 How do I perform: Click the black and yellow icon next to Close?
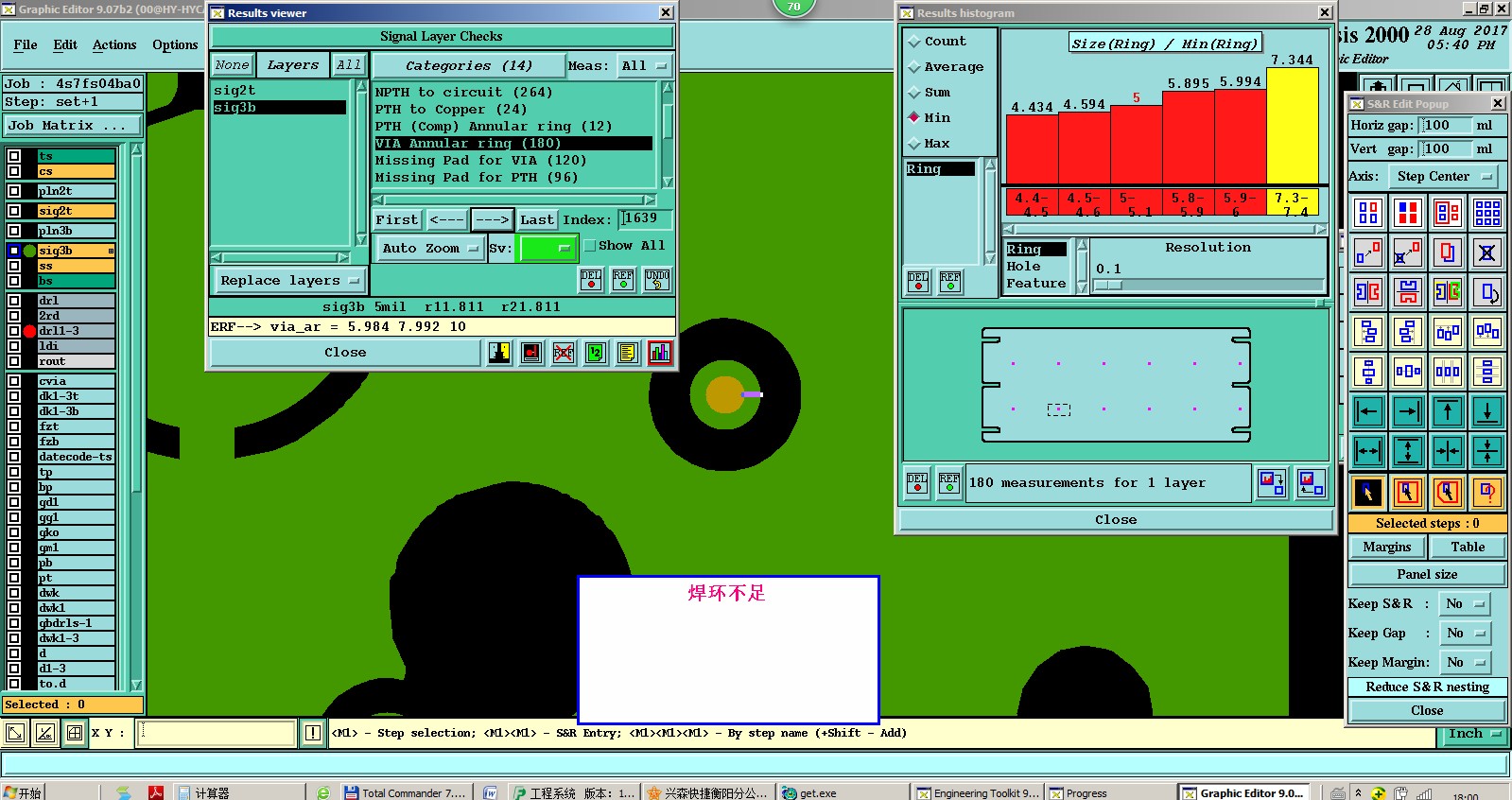pyautogui.click(x=499, y=353)
